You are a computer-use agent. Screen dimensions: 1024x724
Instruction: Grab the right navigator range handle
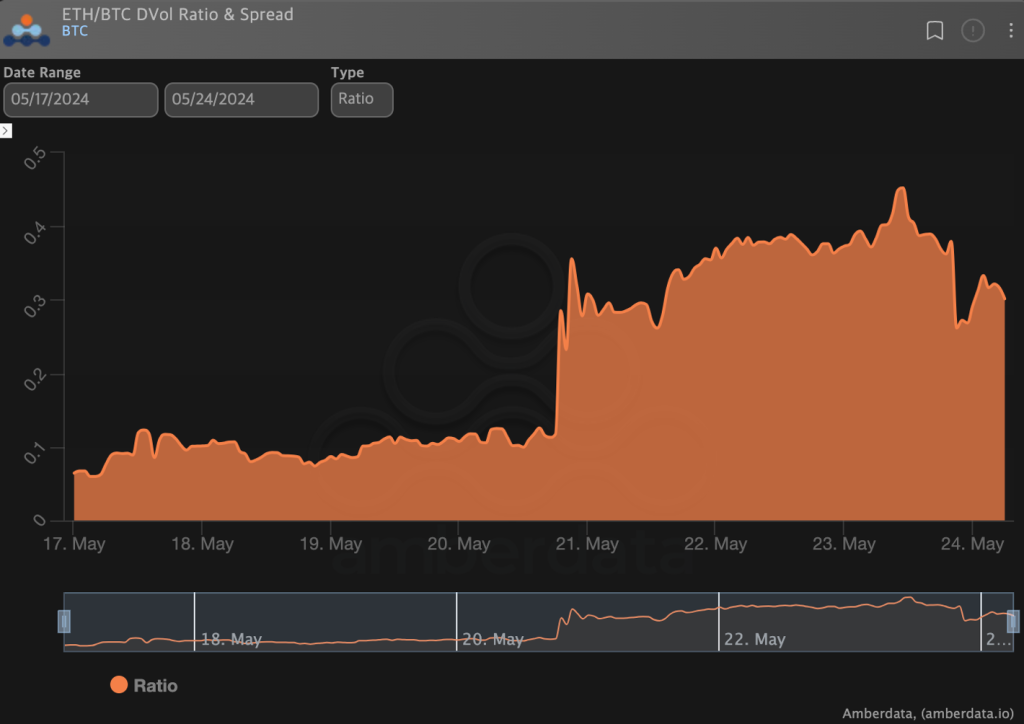(1012, 622)
